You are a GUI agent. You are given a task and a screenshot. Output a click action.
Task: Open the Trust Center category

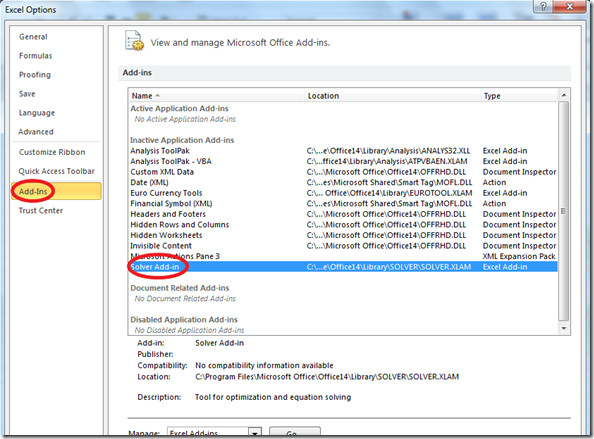41,211
